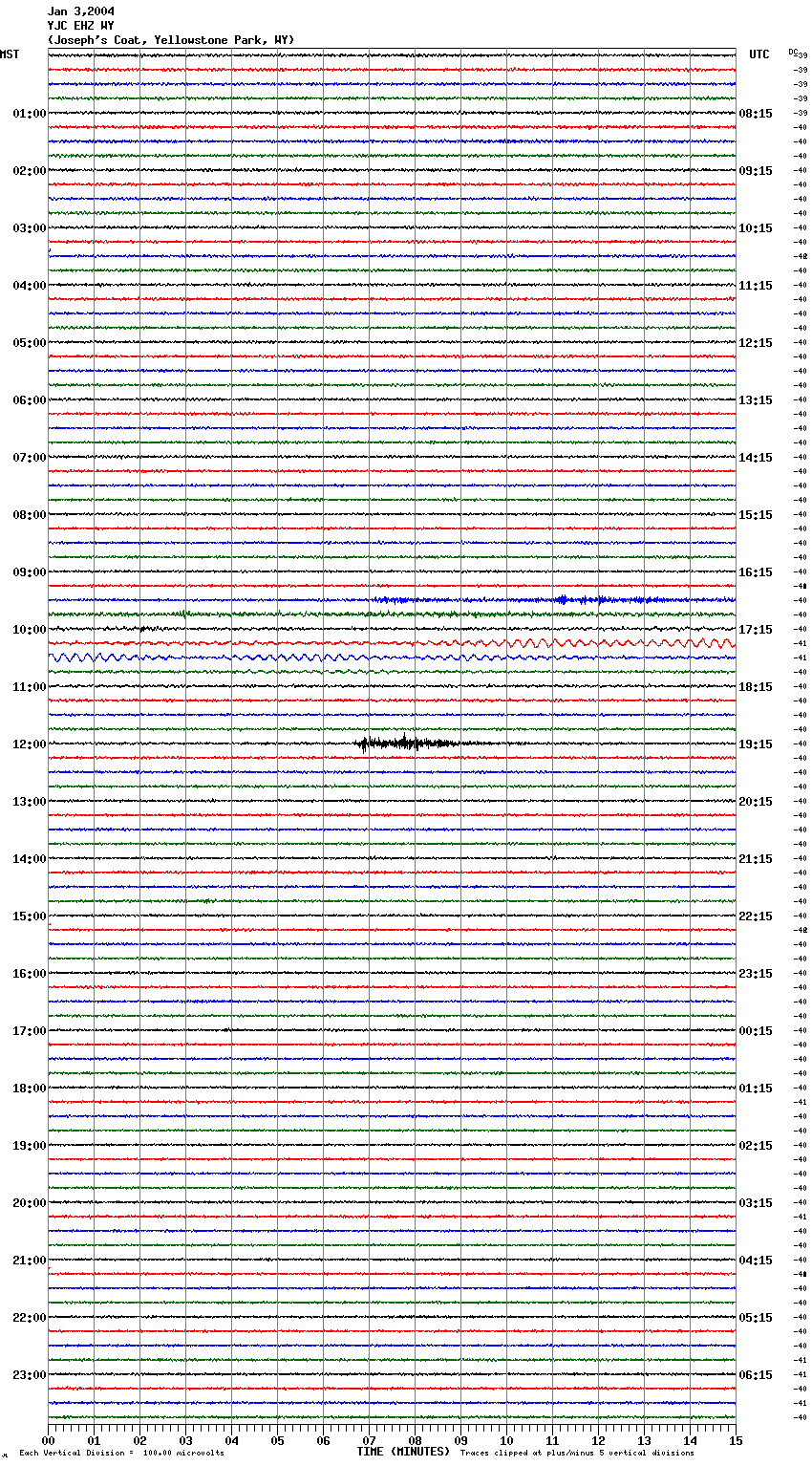The height and width of the screenshot is (1466, 812).
Task: Click the 10:15 UTC time label
Action: tap(756, 228)
